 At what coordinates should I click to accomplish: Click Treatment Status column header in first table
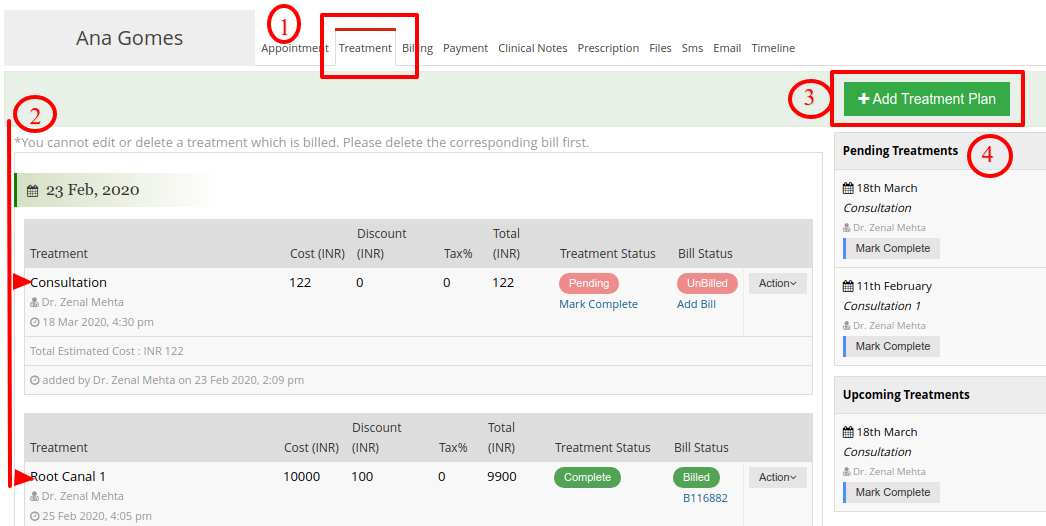tap(608, 254)
